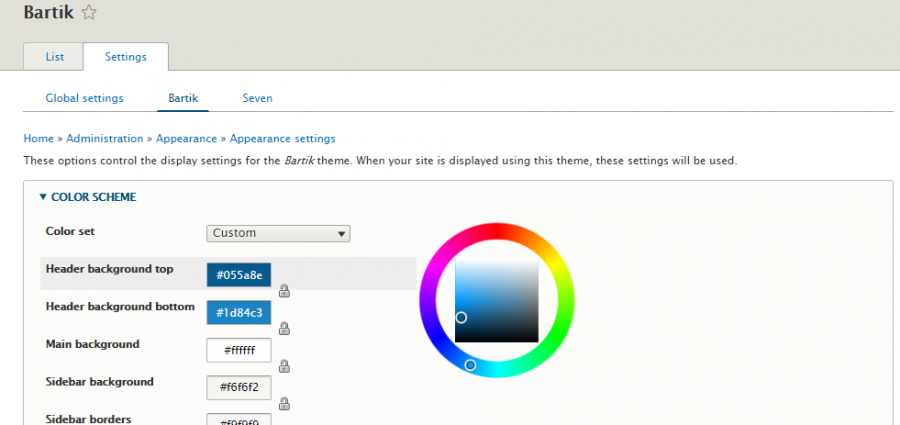Screen dimensions: 900x425
Task: Open Appearance settings breadcrumb link
Action: click(x=282, y=138)
